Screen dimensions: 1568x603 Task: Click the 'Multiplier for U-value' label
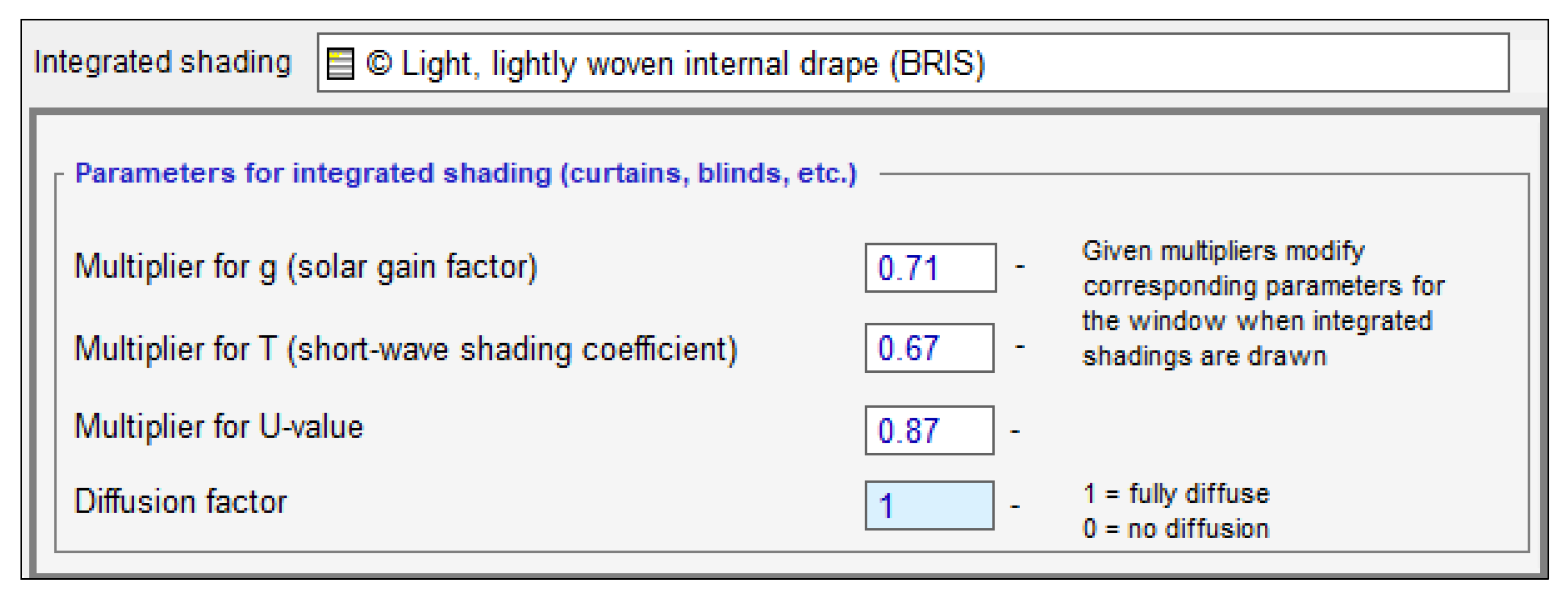point(218,427)
